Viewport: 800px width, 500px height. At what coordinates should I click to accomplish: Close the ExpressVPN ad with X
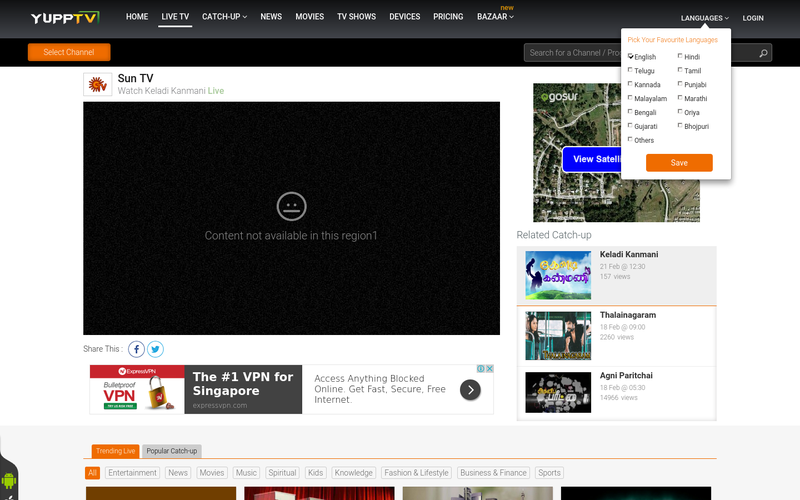489,368
